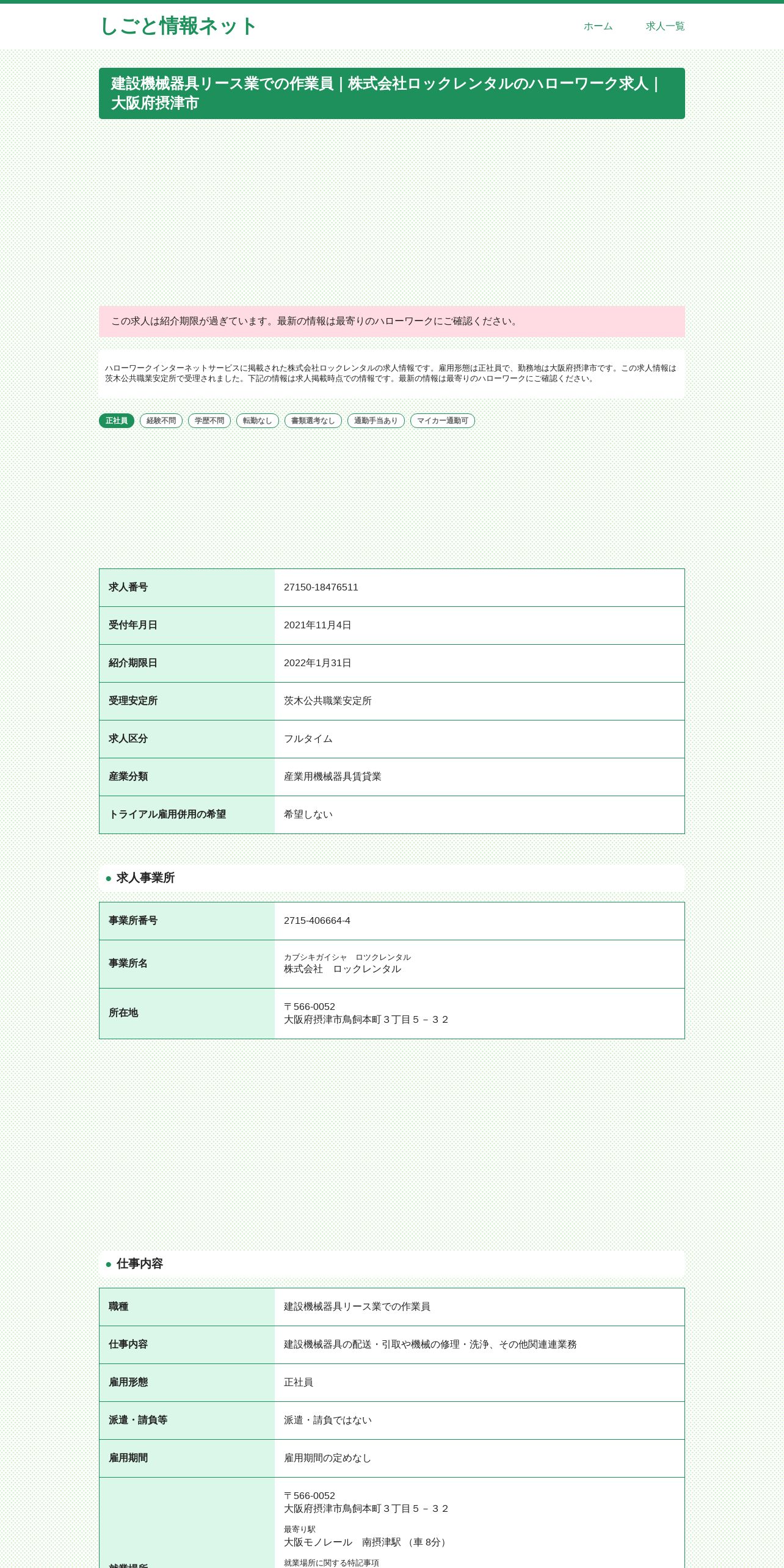
Task: Open the 求人一覧 navigation link
Action: click(665, 26)
